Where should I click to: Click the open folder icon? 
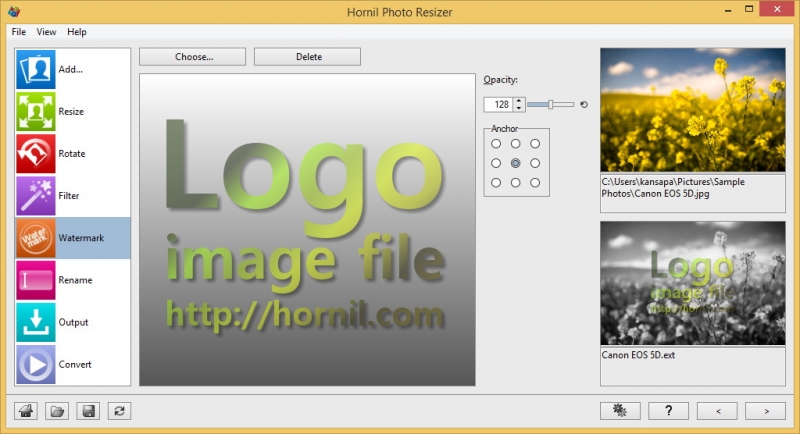pyautogui.click(x=57, y=411)
